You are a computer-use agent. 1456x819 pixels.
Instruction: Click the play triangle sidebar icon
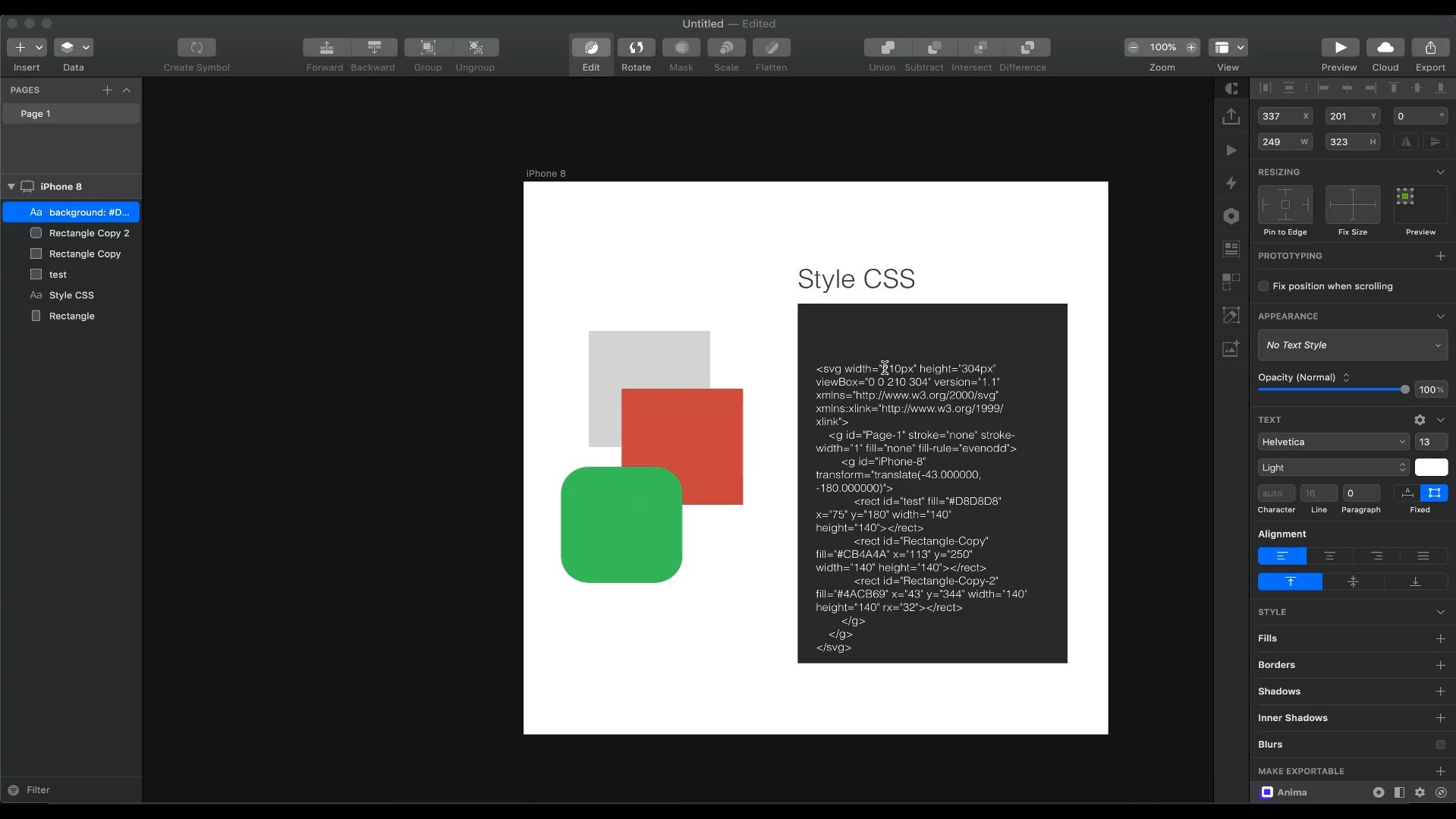click(x=1231, y=150)
